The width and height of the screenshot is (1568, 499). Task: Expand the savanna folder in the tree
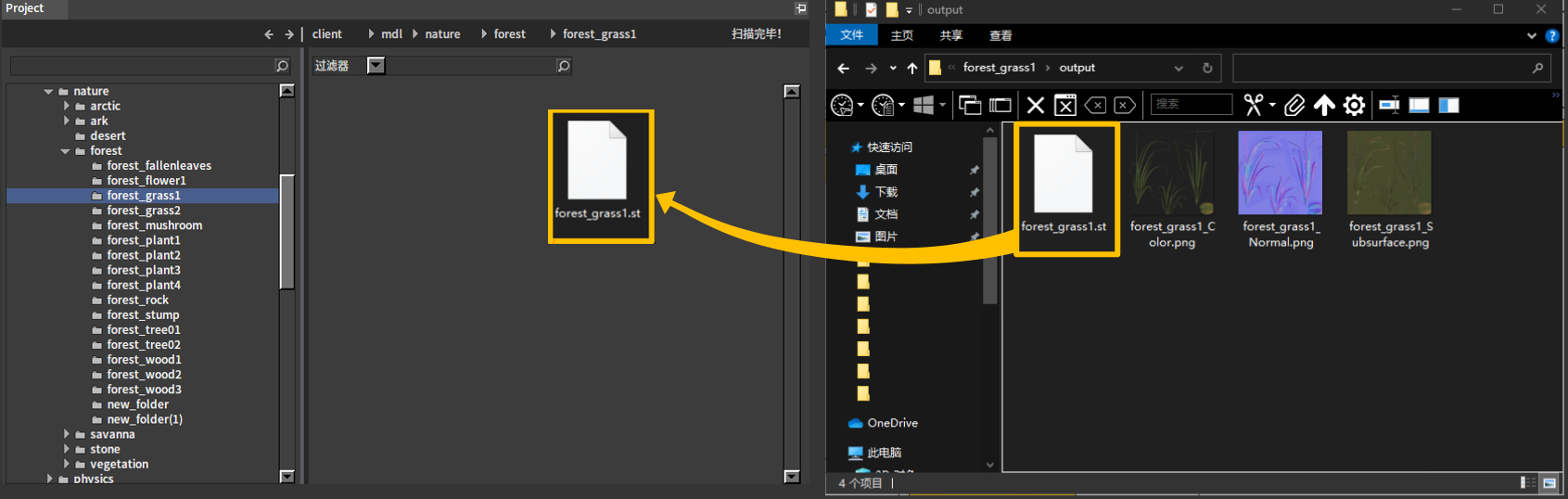66,434
